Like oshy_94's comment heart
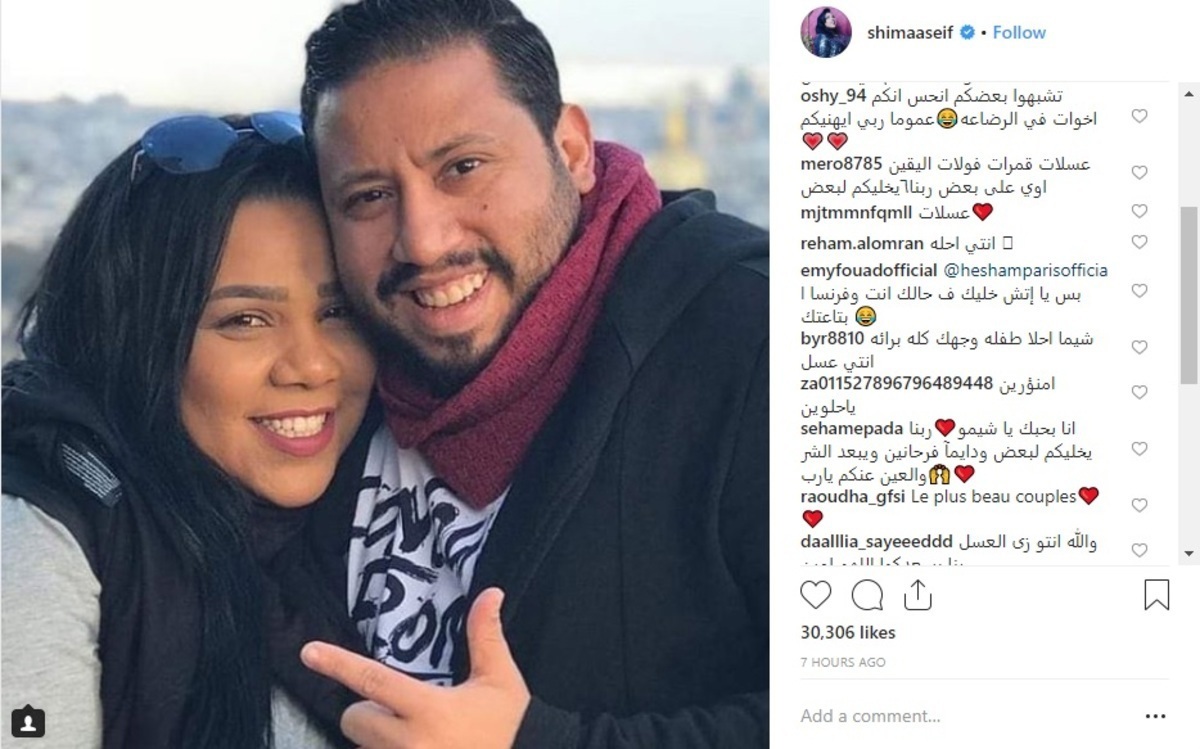This screenshot has width=1200, height=749. click(1139, 116)
